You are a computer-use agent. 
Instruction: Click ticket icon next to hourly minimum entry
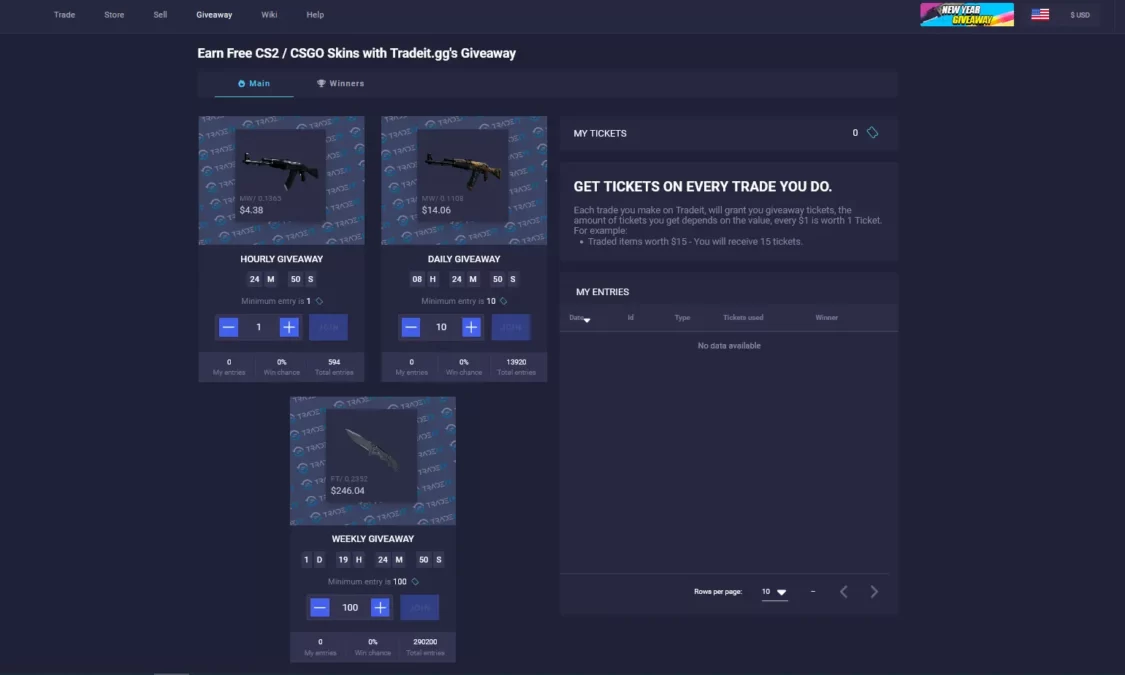coord(319,301)
